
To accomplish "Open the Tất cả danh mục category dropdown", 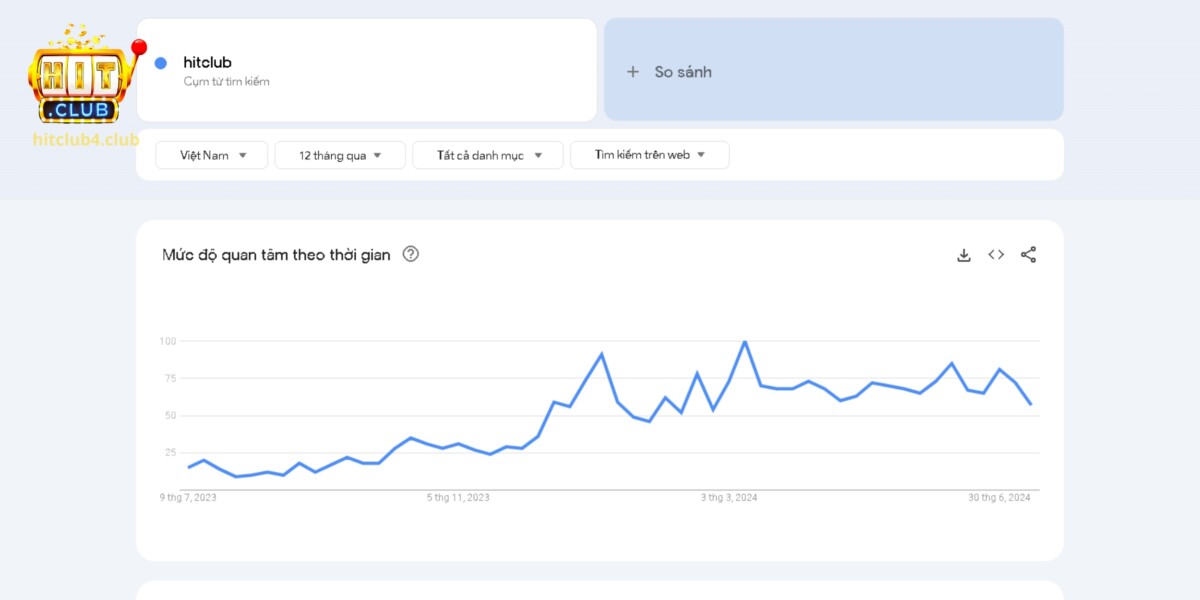I will pyautogui.click(x=487, y=155).
